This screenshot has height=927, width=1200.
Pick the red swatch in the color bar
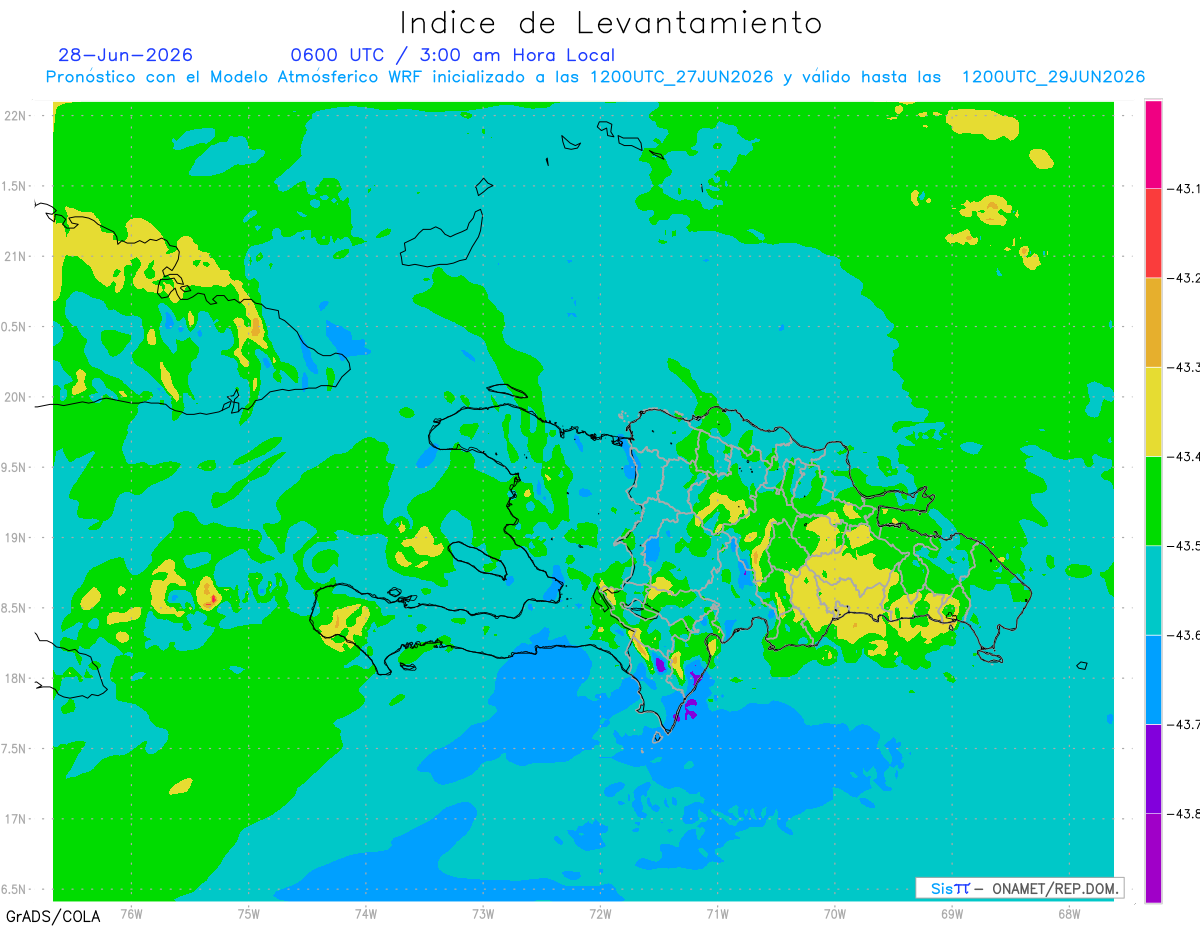click(1153, 232)
